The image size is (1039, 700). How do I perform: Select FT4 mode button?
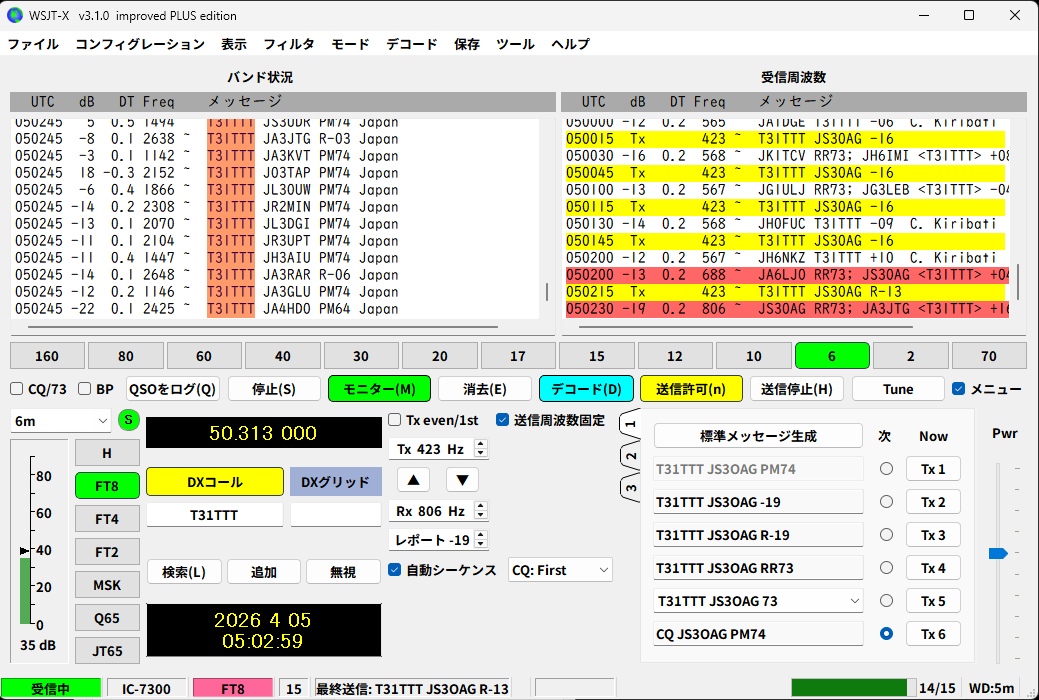(x=107, y=519)
